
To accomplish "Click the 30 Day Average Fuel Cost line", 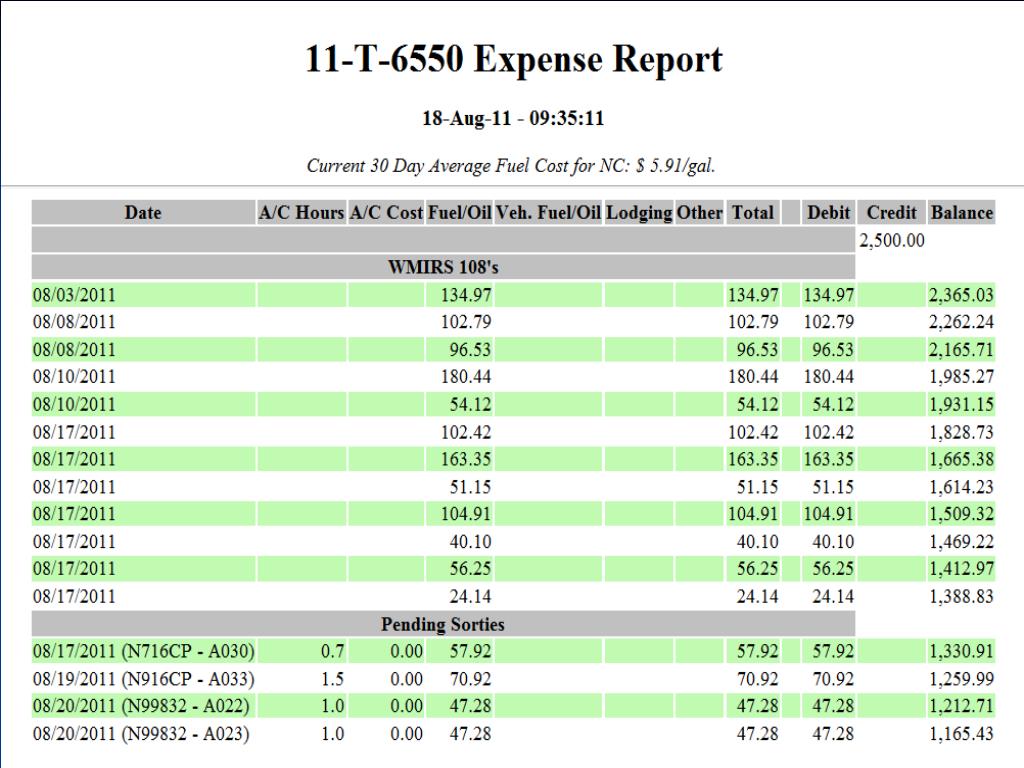I will 511,165.
